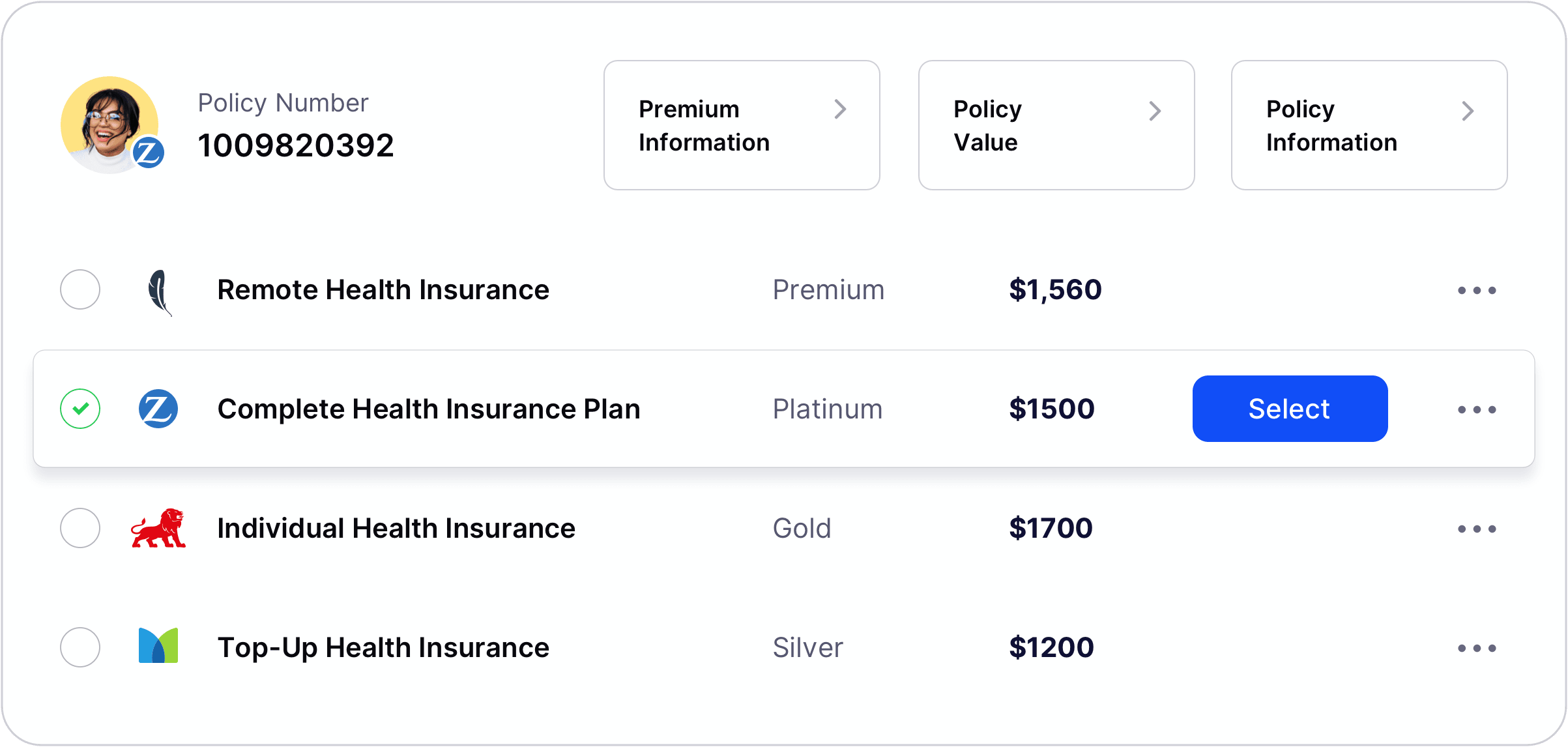
Task: Open options menu for Top-Up Health Insurance
Action: click(1475, 647)
